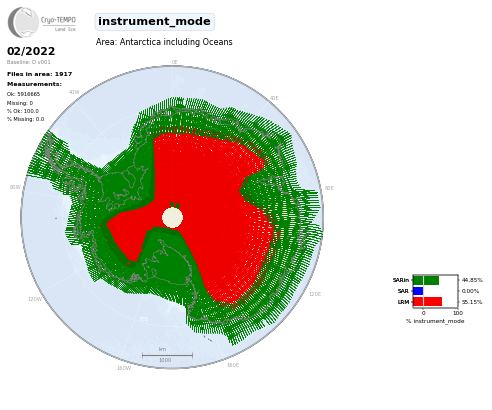Click the 0E longitude label
492x410 pixels.
click(x=174, y=62)
